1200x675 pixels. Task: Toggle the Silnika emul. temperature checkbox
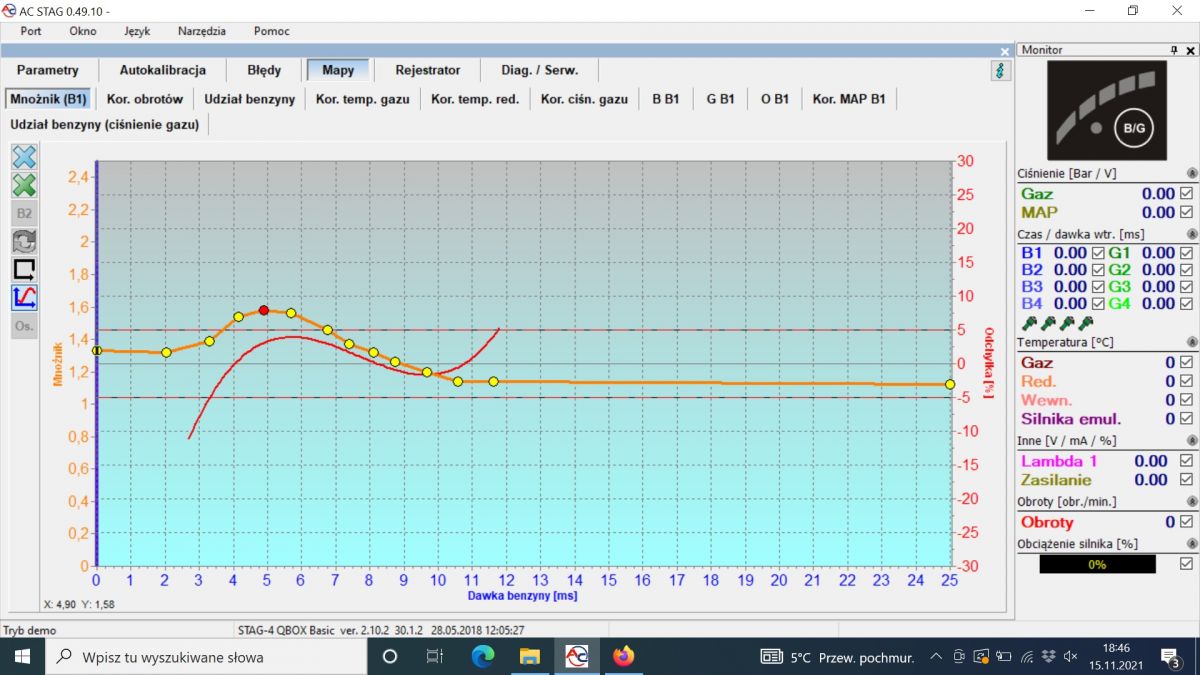[x=1186, y=419]
